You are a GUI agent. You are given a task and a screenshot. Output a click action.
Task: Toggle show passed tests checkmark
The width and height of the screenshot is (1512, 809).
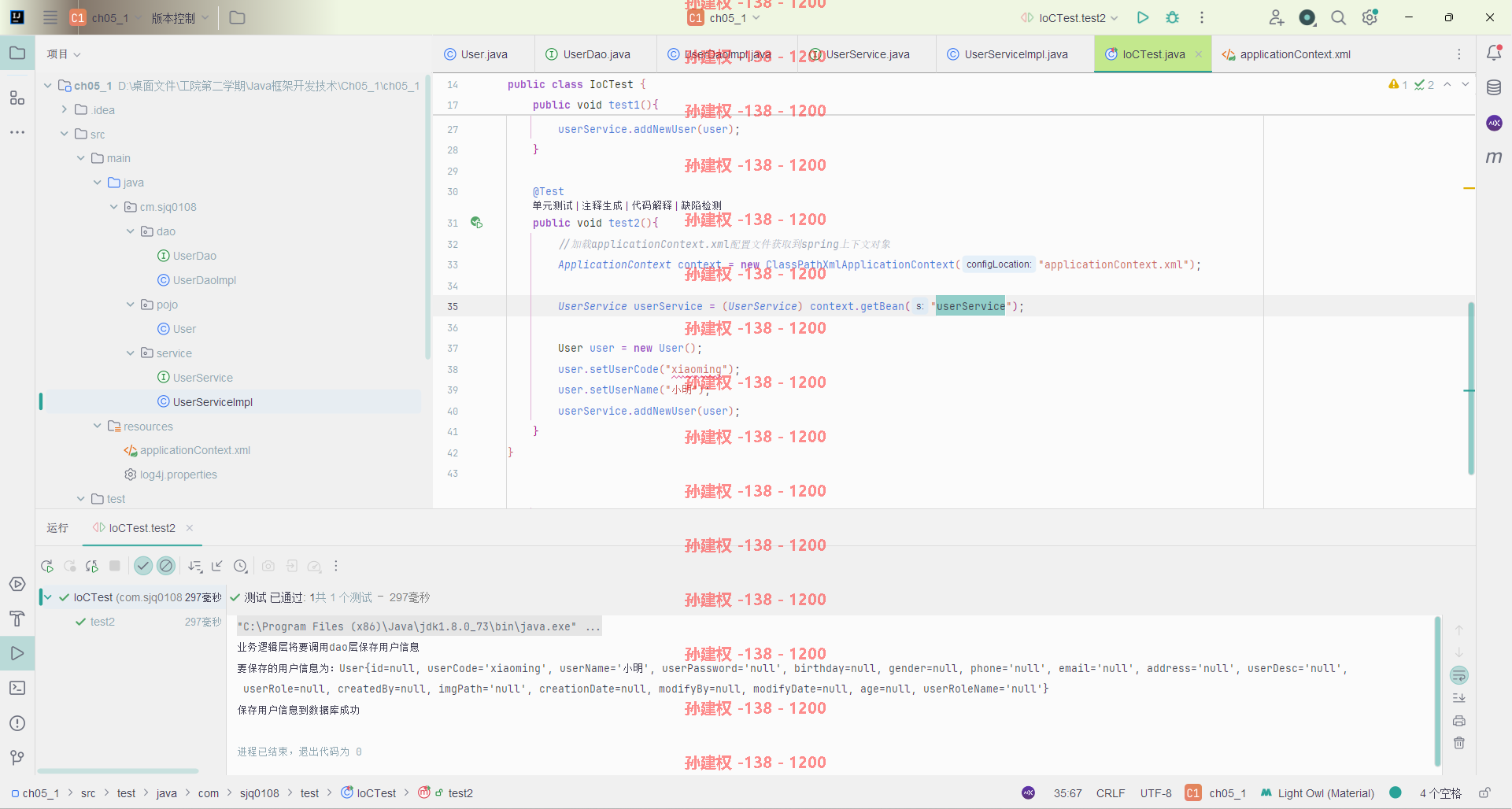click(143, 566)
